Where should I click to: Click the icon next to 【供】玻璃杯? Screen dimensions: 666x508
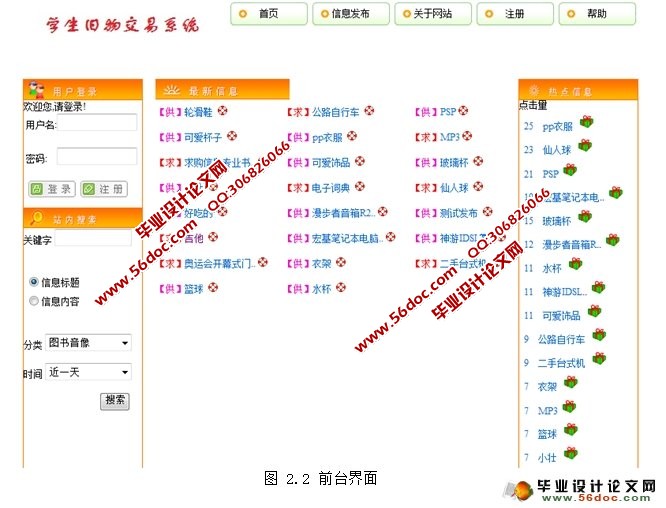(x=478, y=161)
